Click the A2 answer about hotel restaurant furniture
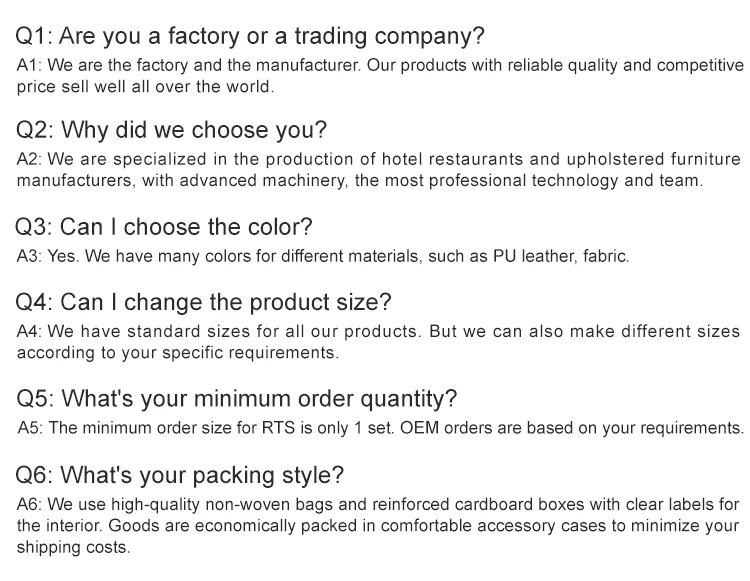The height and width of the screenshot is (581, 750). [380, 170]
